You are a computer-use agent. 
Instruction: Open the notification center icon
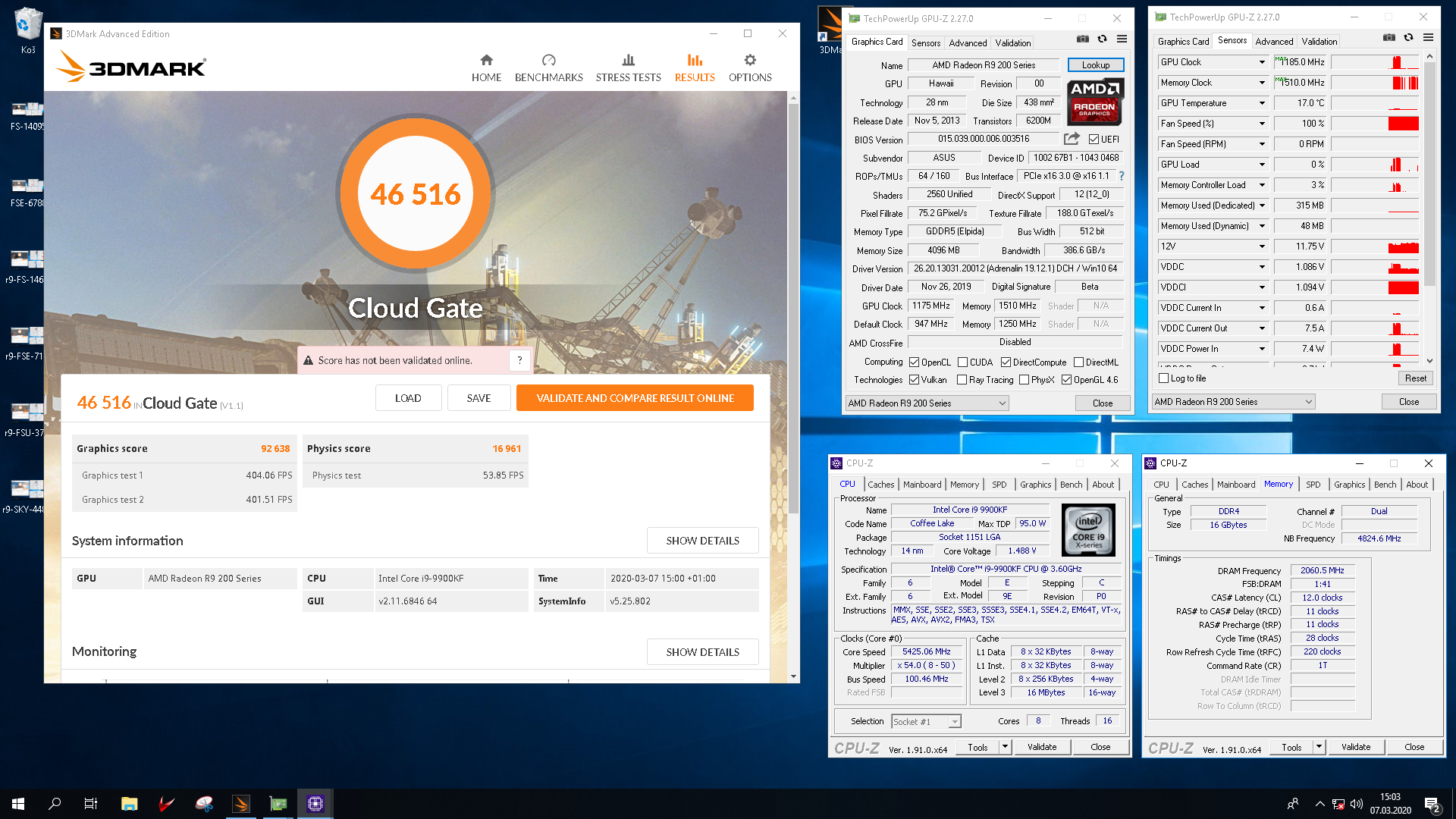(x=1432, y=804)
